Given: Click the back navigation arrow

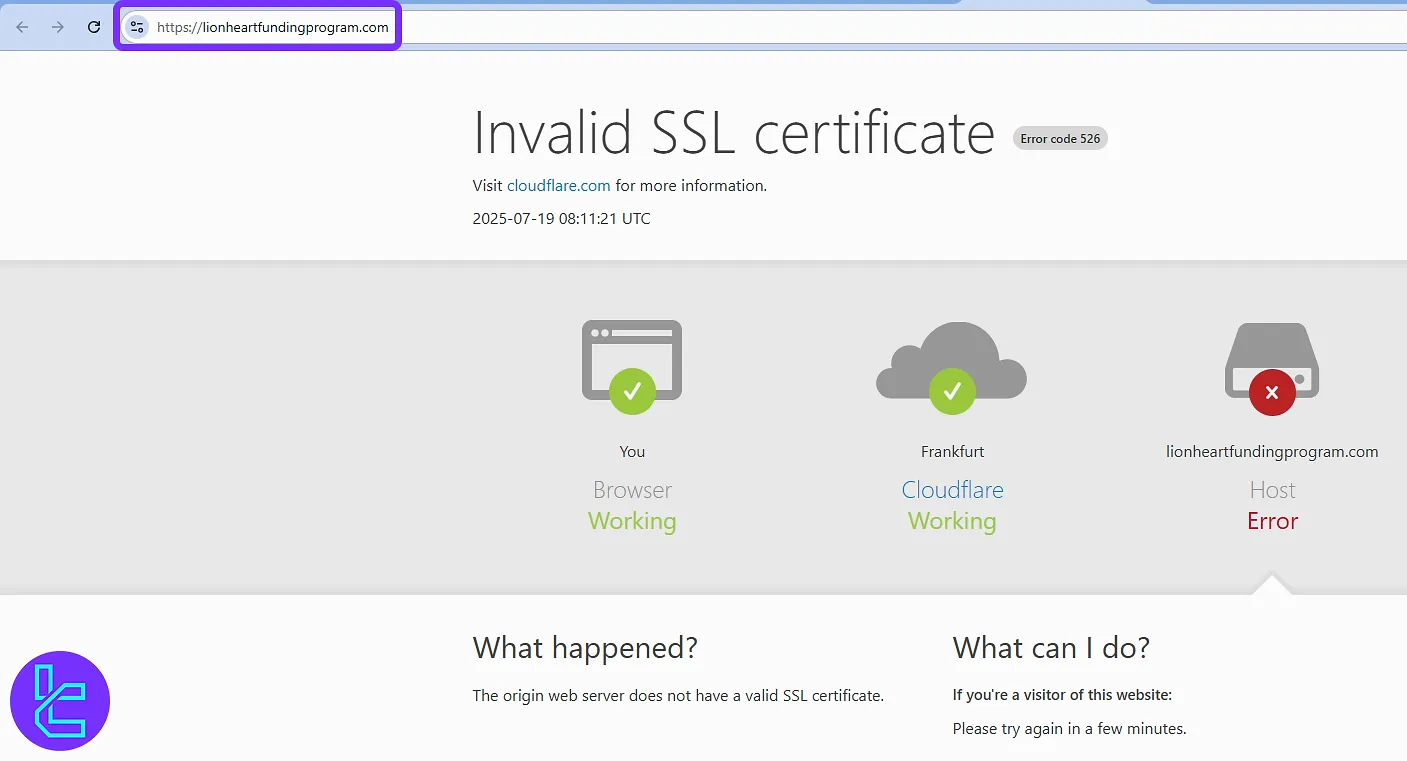Looking at the screenshot, I should click(x=21, y=27).
